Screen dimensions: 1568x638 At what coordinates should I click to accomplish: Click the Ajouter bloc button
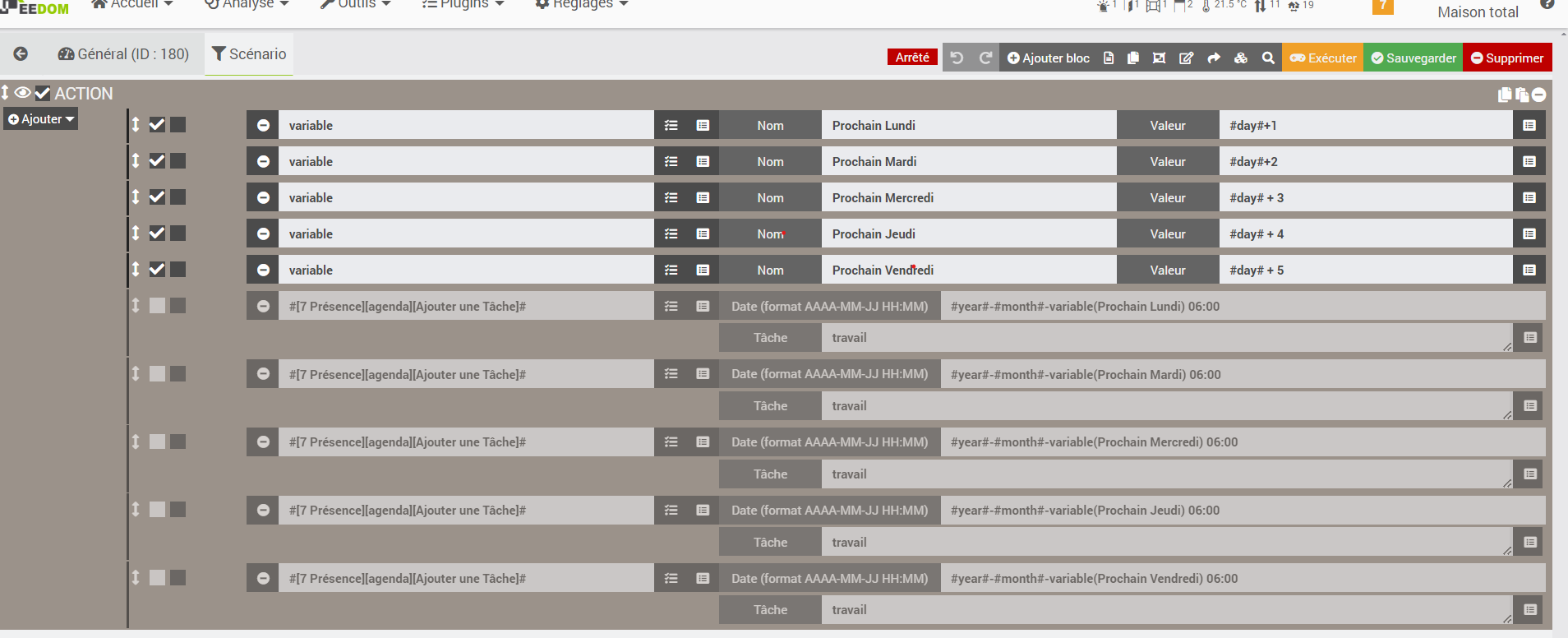(x=1049, y=58)
